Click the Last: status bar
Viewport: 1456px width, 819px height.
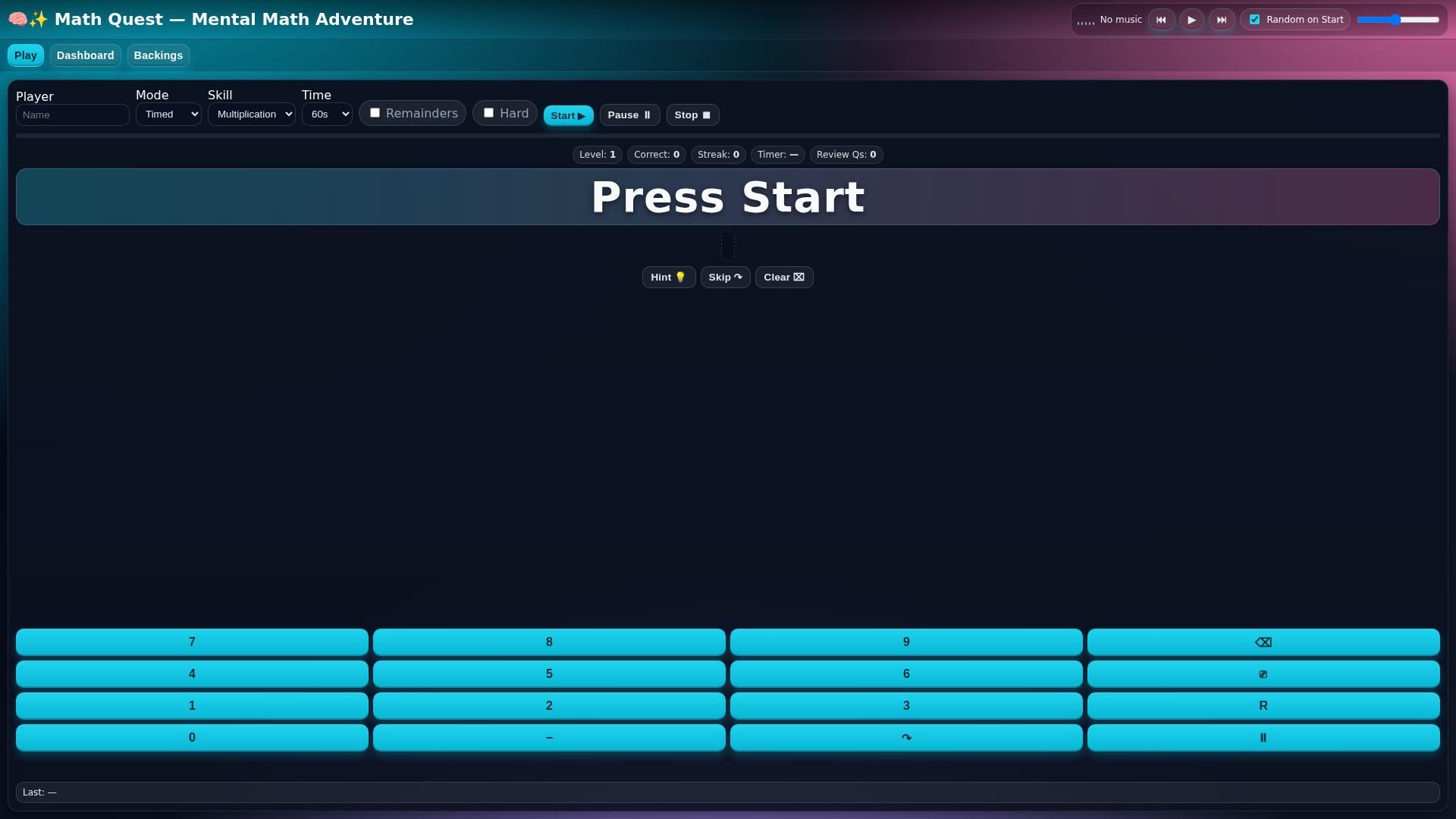pos(728,792)
